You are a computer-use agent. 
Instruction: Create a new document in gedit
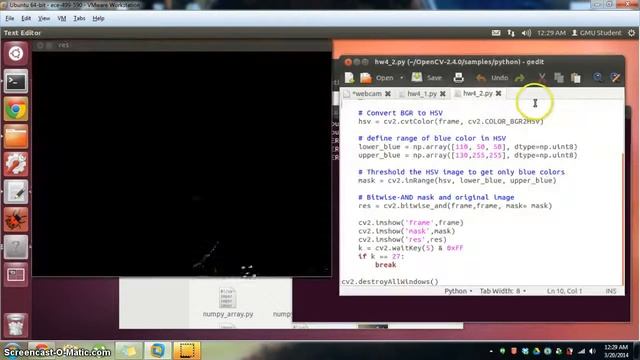coord(349,78)
